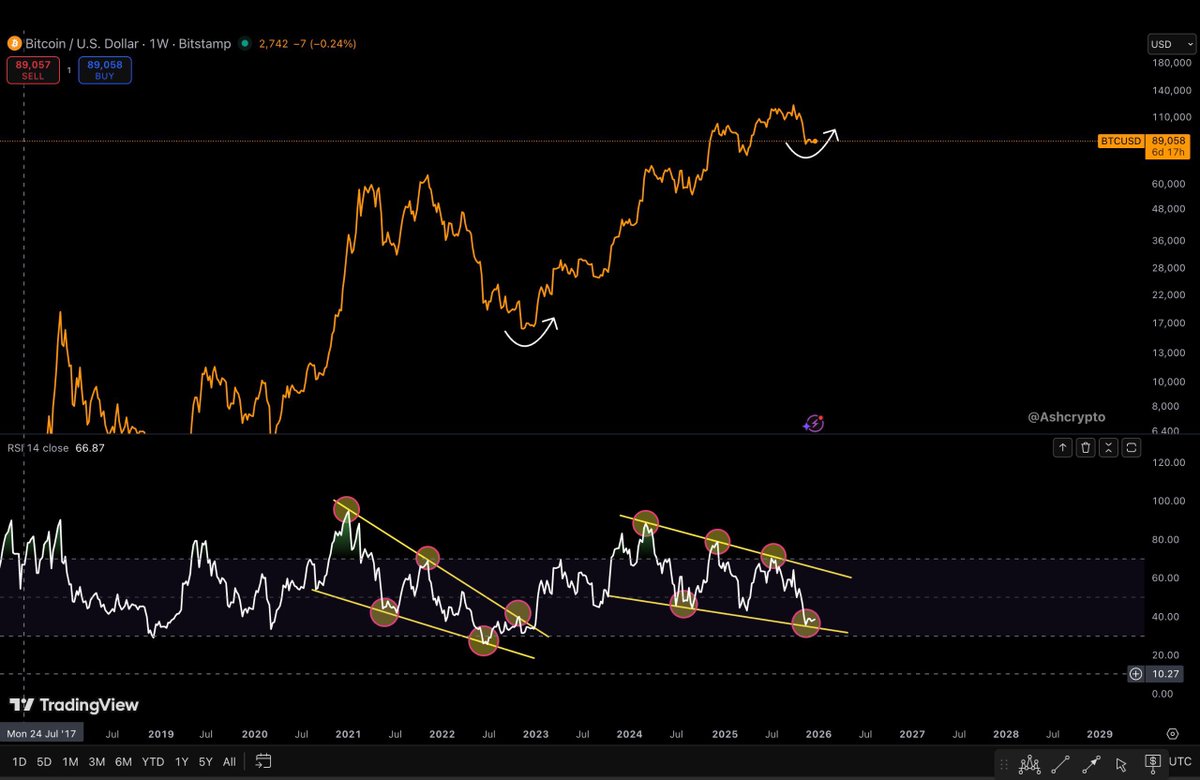The width and height of the screenshot is (1200, 780).
Task: Open the XABCD pattern drawing tool
Action: pyautogui.click(x=1029, y=763)
